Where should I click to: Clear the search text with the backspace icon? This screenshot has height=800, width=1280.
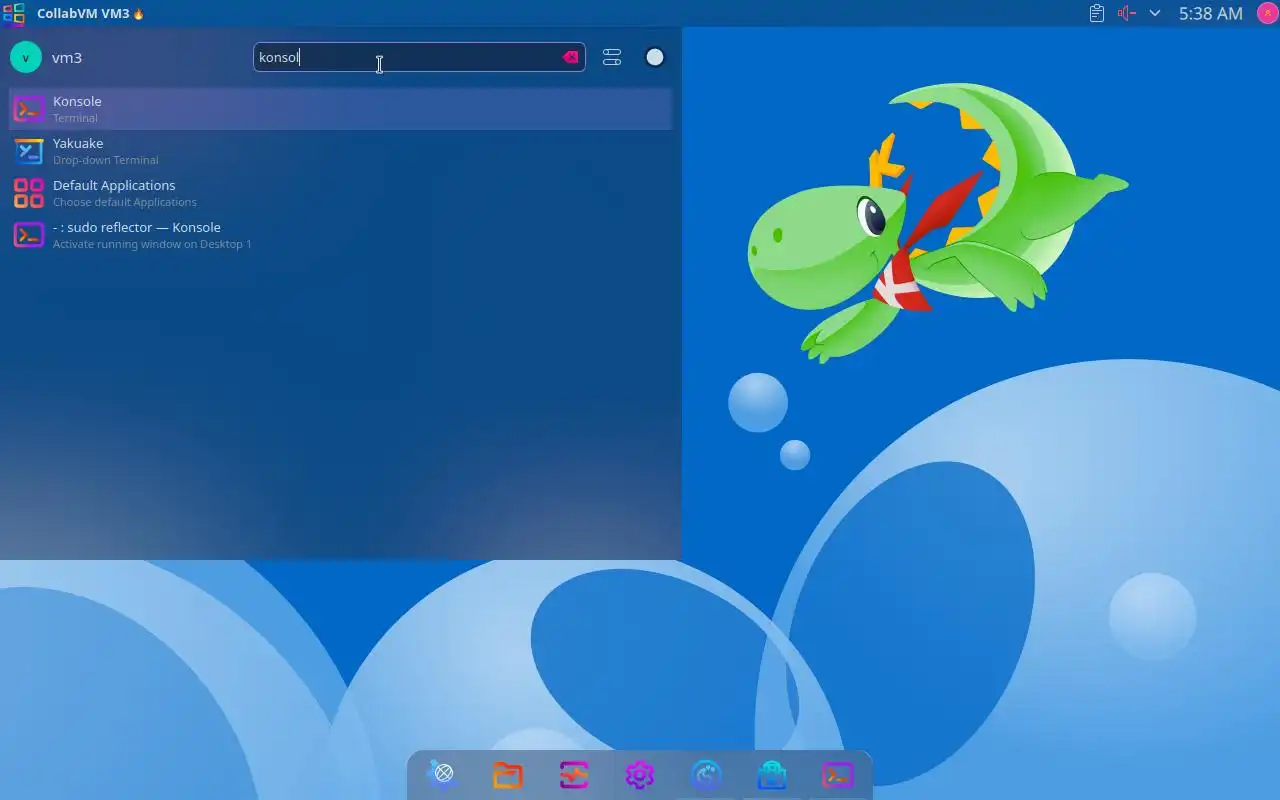[570, 57]
